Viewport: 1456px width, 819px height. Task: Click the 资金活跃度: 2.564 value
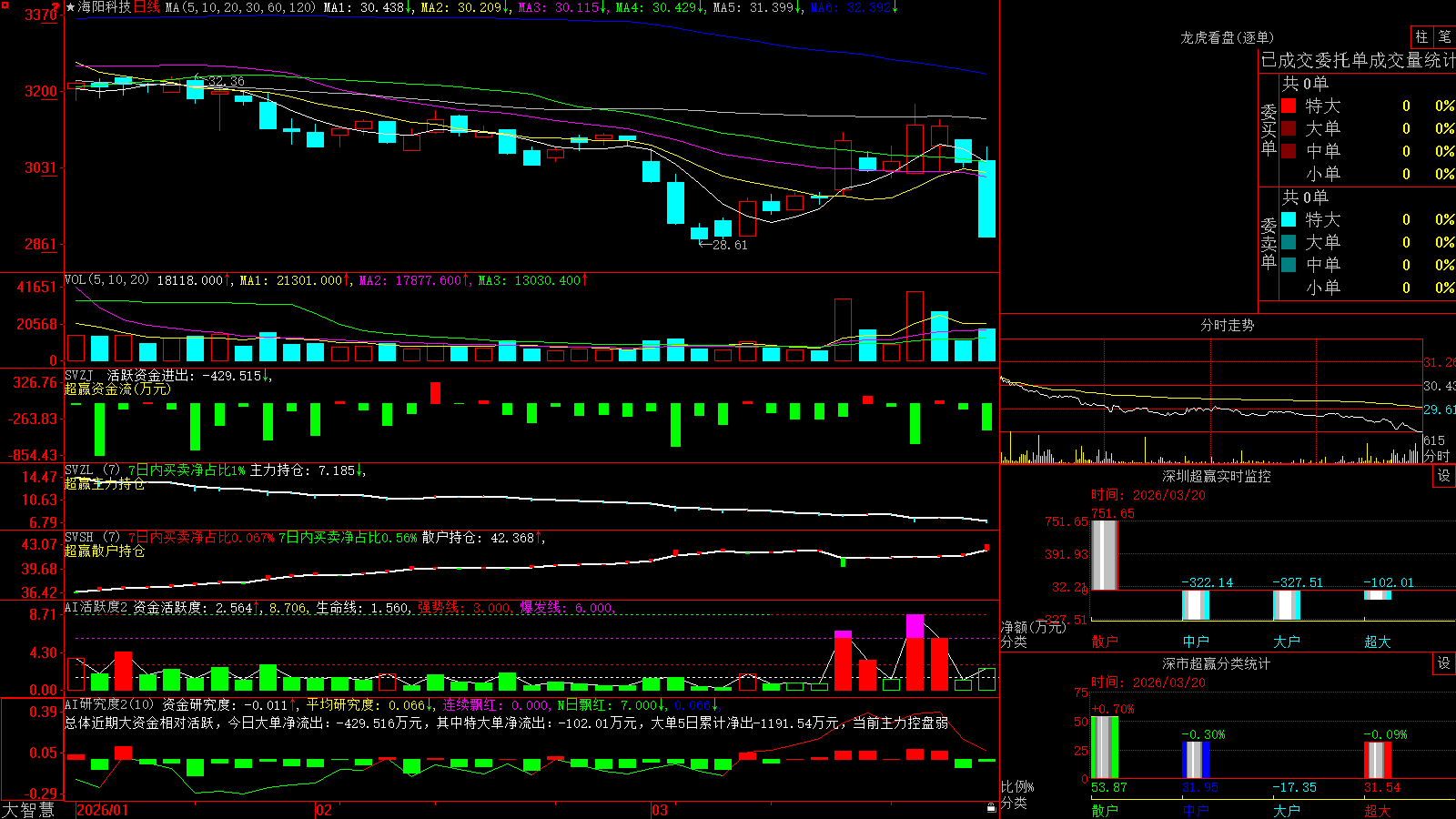tap(197, 607)
